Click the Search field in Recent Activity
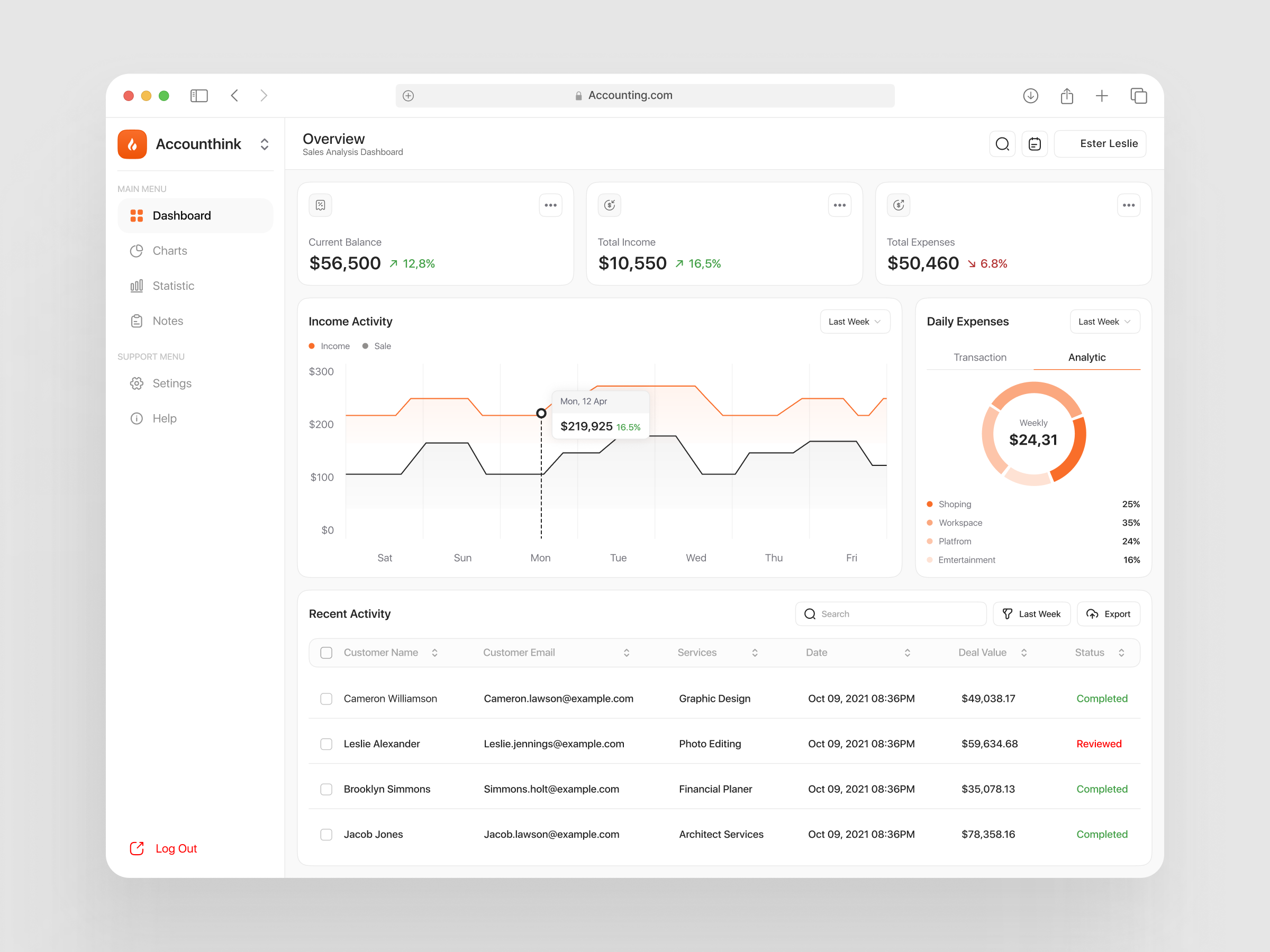Image resolution: width=1270 pixels, height=952 pixels. [x=891, y=614]
